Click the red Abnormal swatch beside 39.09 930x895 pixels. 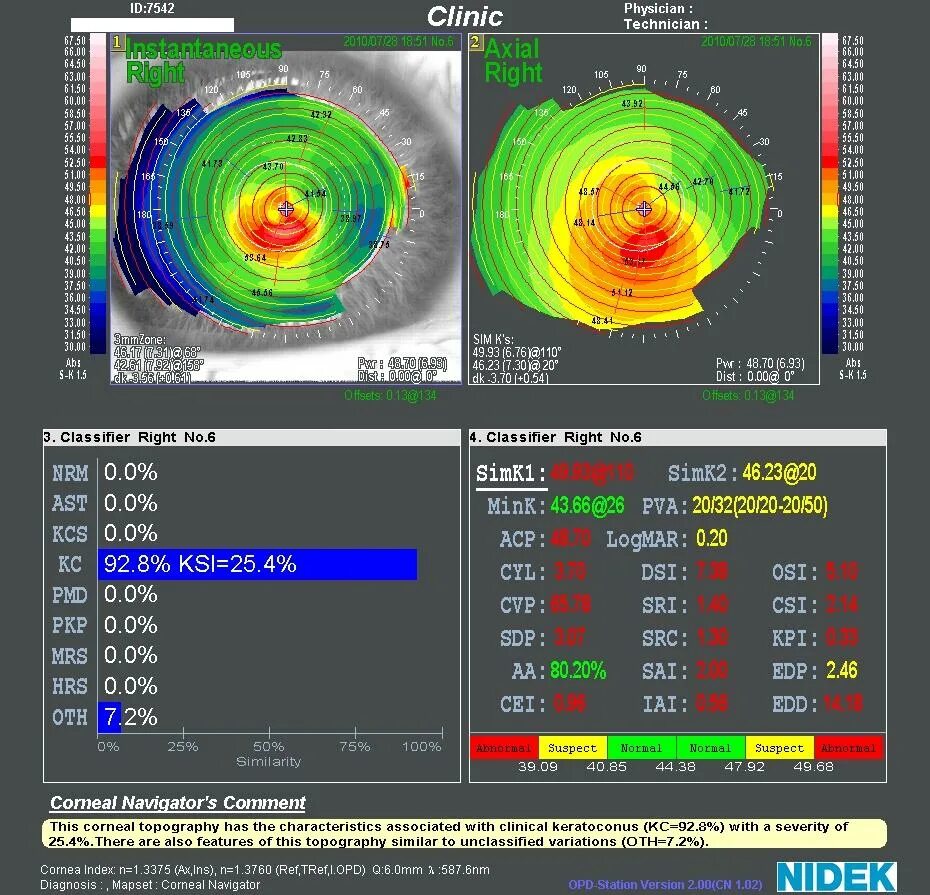504,748
